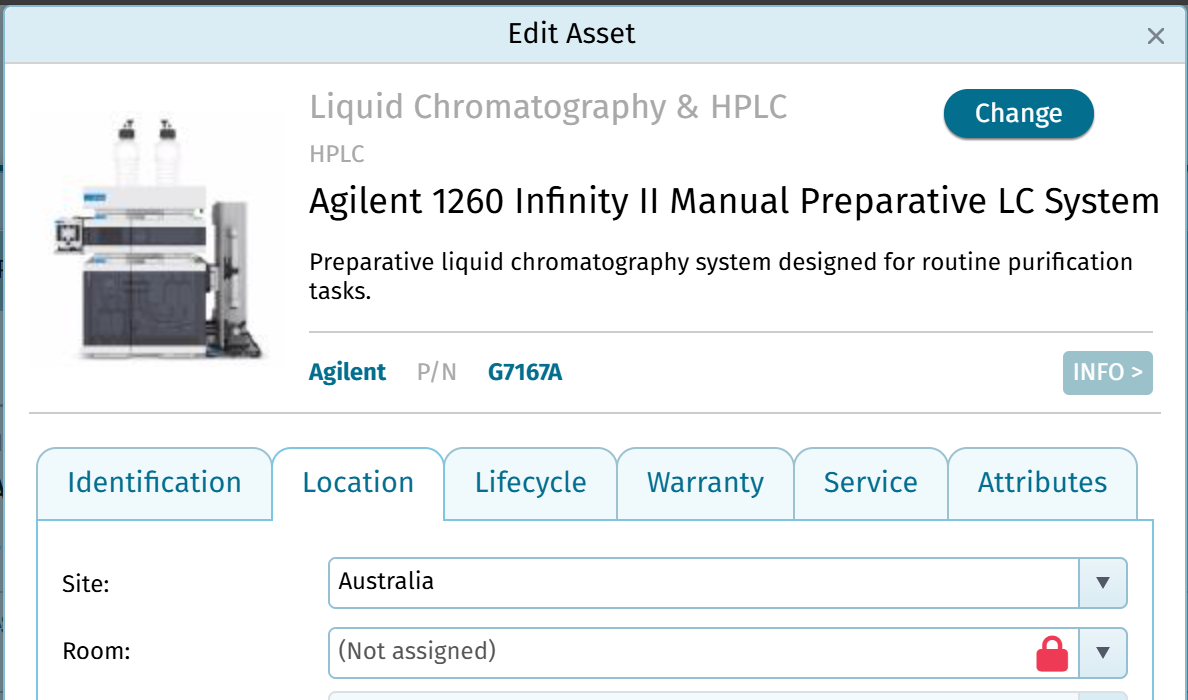Image resolution: width=1188 pixels, height=700 pixels.
Task: Click the Site field showing Australia
Action: point(703,583)
